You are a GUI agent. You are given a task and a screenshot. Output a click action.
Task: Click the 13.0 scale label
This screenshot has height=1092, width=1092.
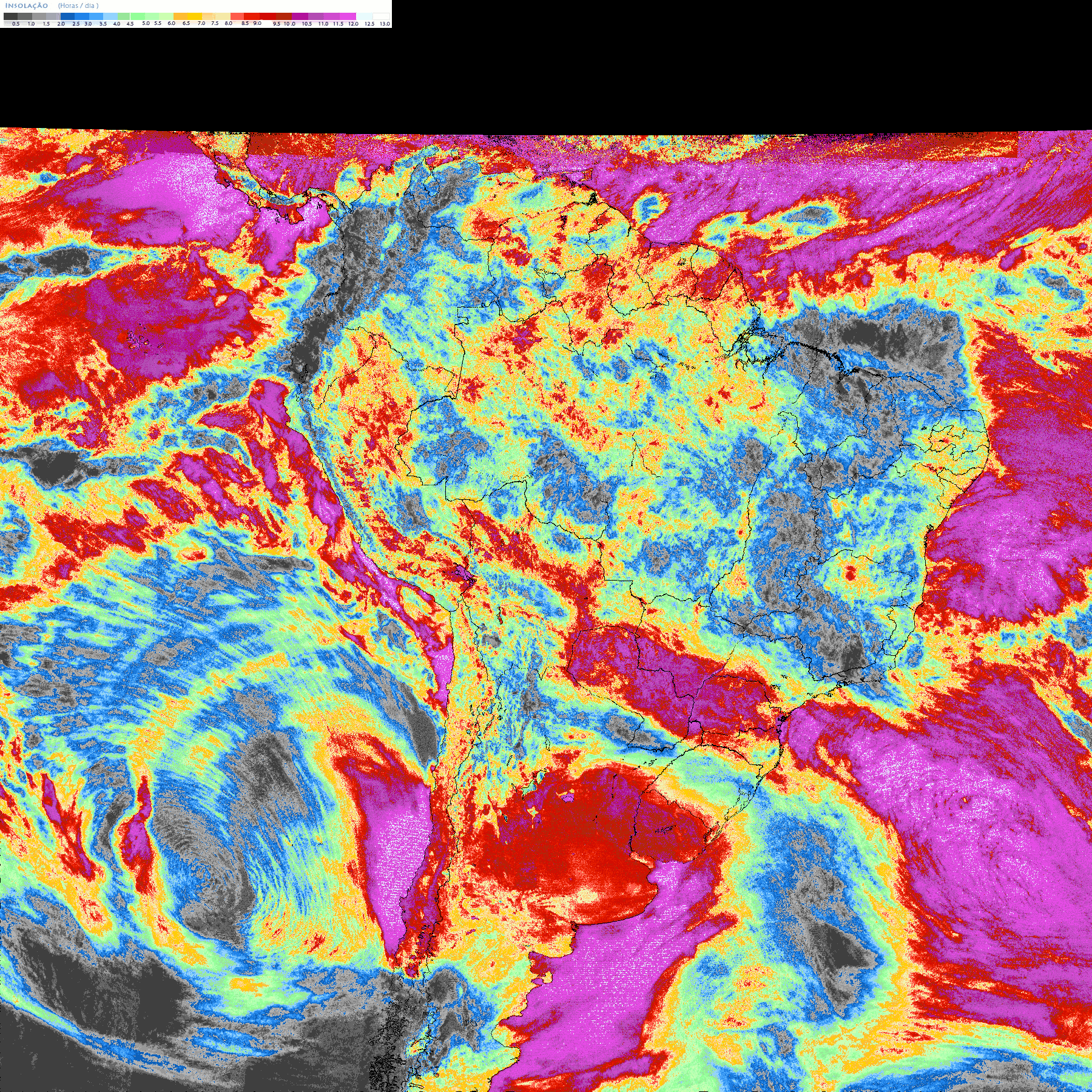pos(385,24)
